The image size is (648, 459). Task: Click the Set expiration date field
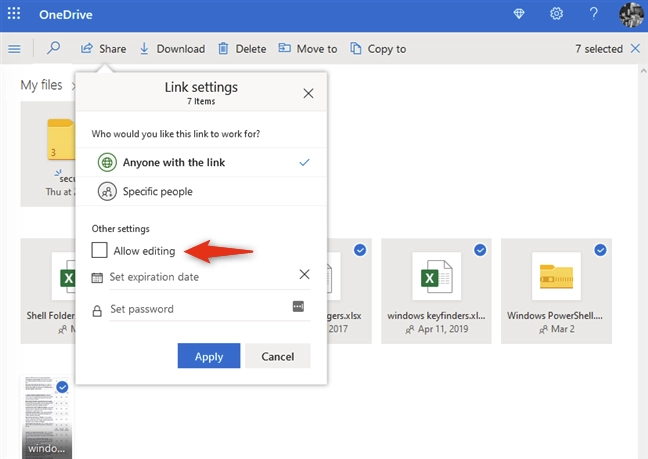point(202,277)
